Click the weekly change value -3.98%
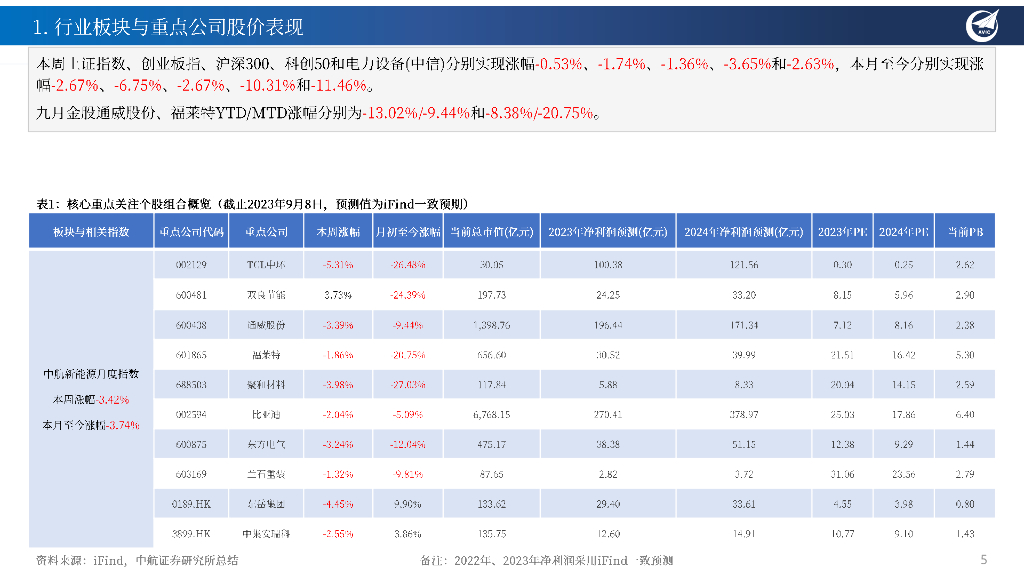The width and height of the screenshot is (1024, 576). (x=338, y=385)
